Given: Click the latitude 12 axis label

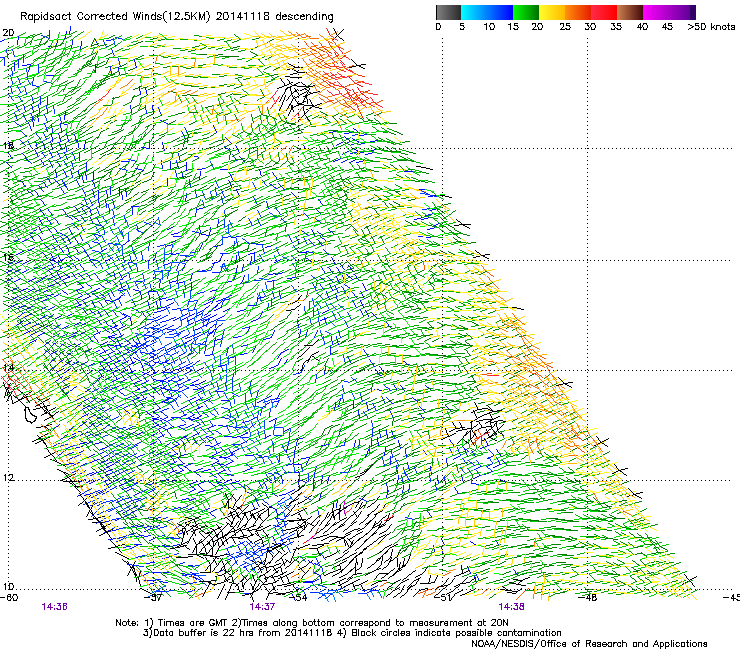Looking at the screenshot, I should [x=8, y=478].
